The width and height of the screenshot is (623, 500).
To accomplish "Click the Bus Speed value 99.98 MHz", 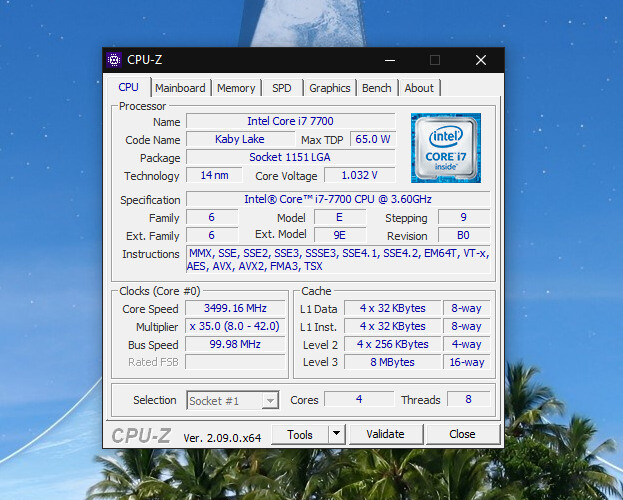I will tap(235, 344).
